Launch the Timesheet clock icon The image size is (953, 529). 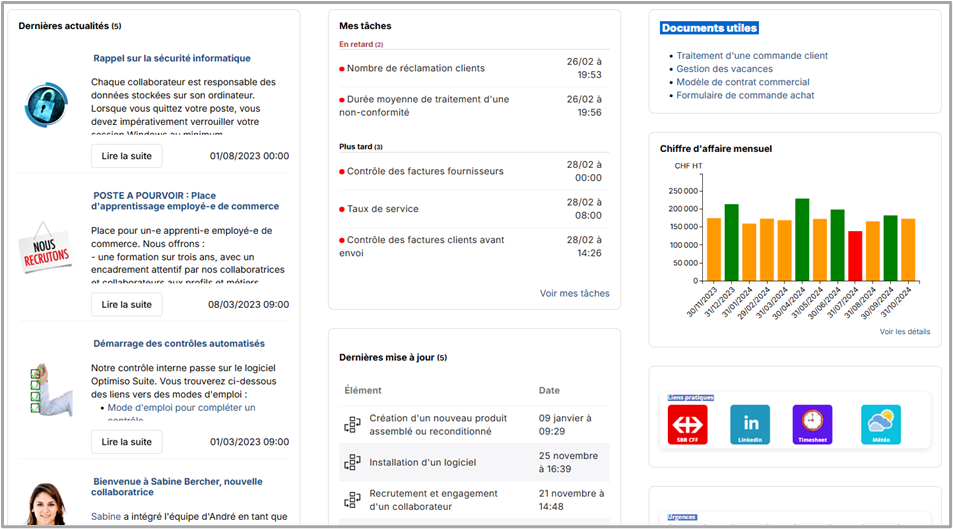click(x=812, y=423)
